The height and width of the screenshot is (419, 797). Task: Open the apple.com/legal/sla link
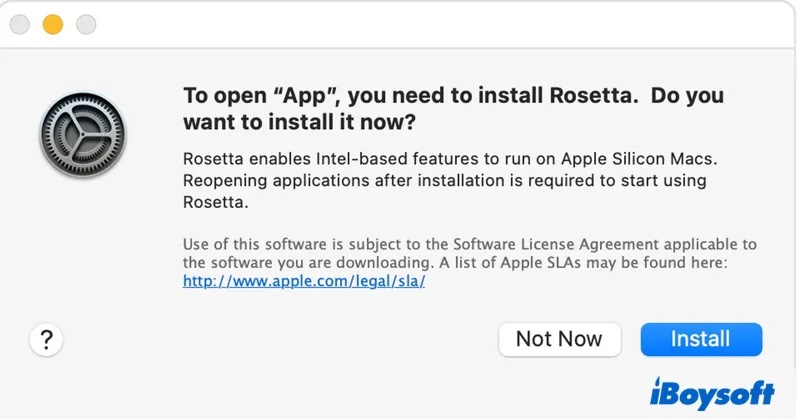305,281
